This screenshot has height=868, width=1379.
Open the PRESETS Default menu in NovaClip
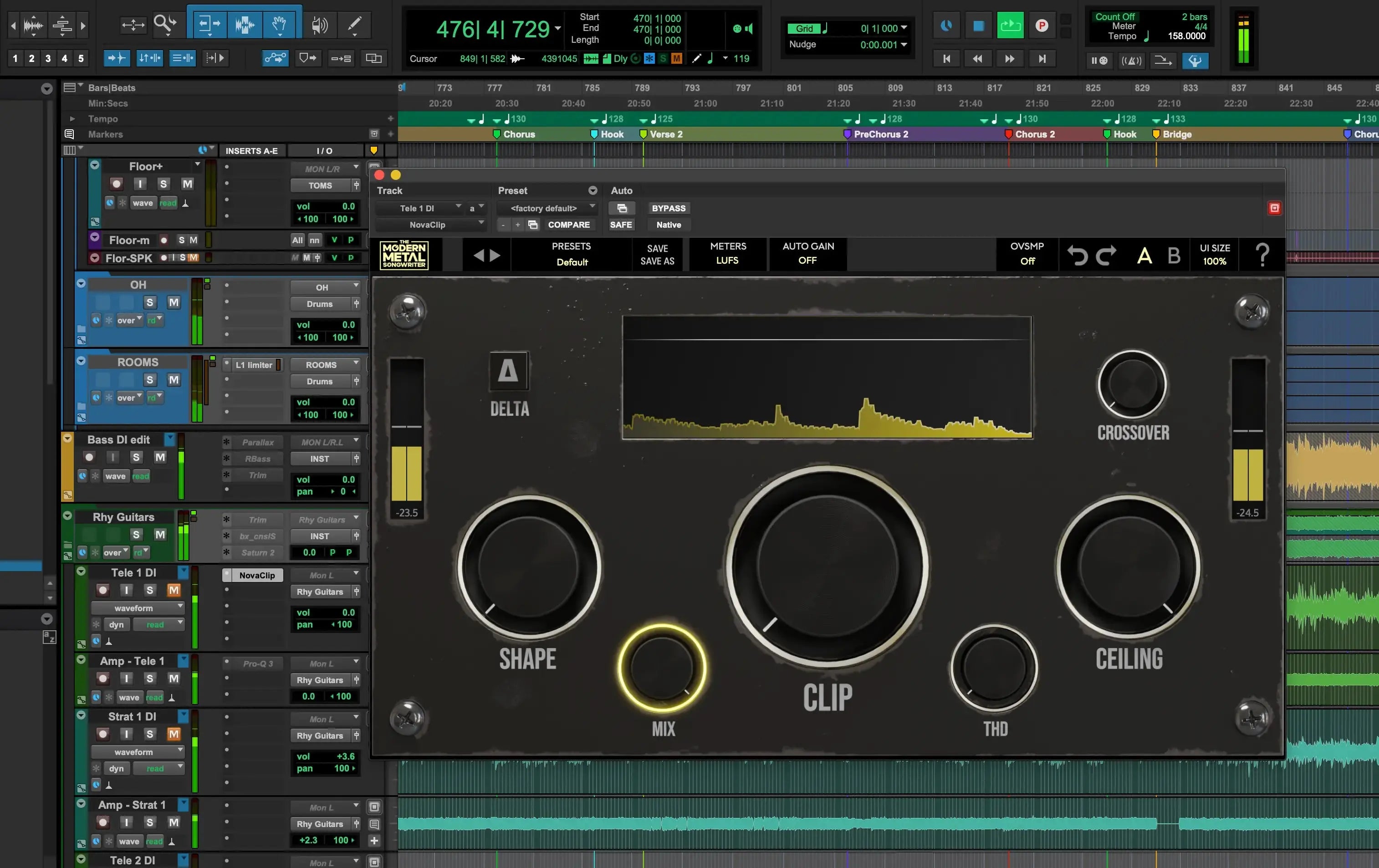click(x=571, y=254)
